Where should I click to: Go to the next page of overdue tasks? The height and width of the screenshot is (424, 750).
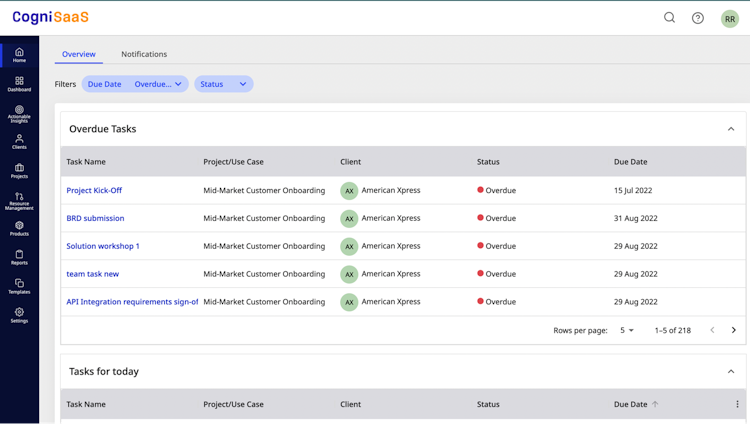click(x=734, y=330)
